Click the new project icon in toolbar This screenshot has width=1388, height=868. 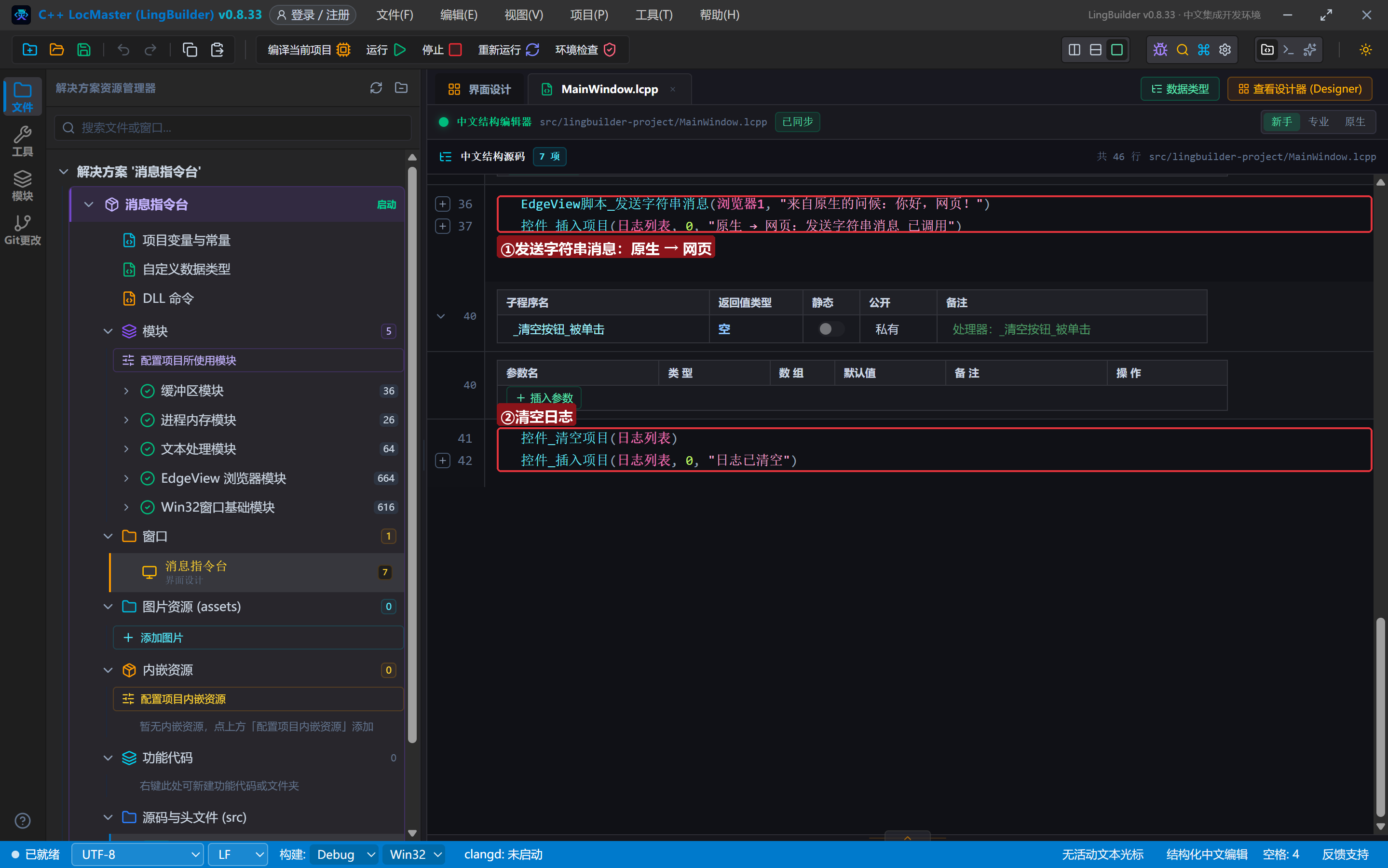point(30,50)
